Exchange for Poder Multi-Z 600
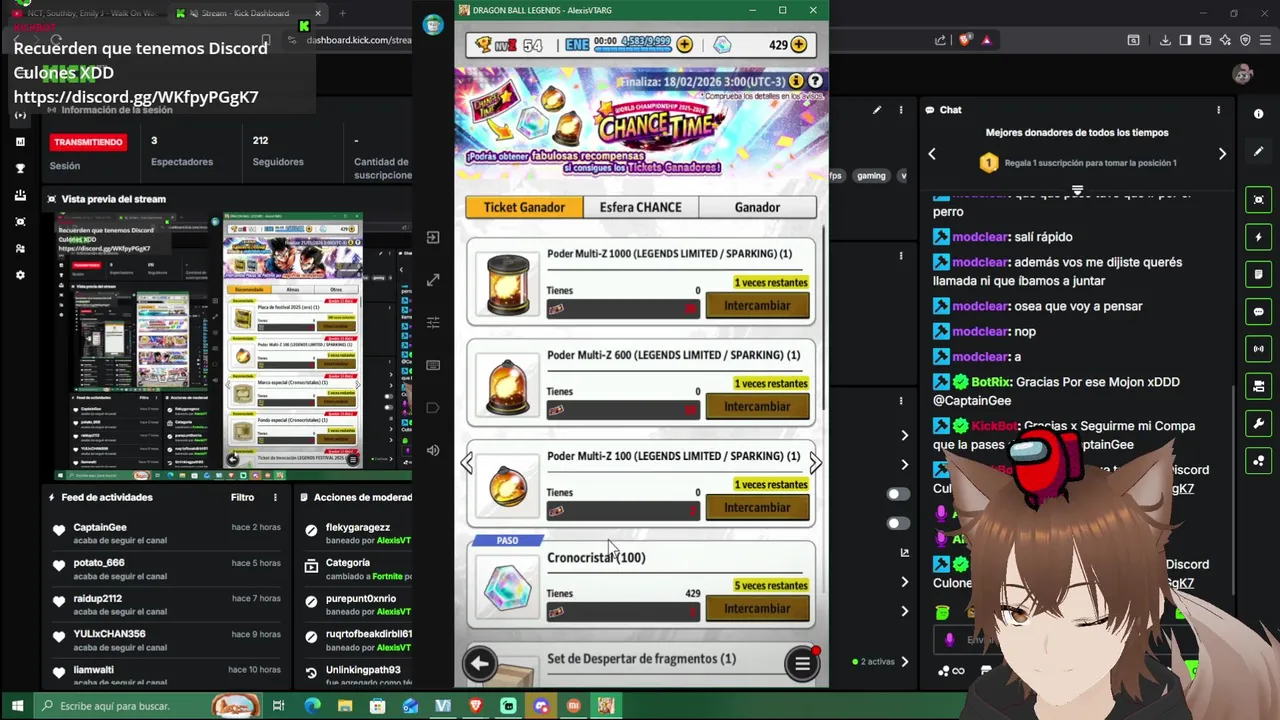This screenshot has width=1280, height=720. tap(757, 406)
